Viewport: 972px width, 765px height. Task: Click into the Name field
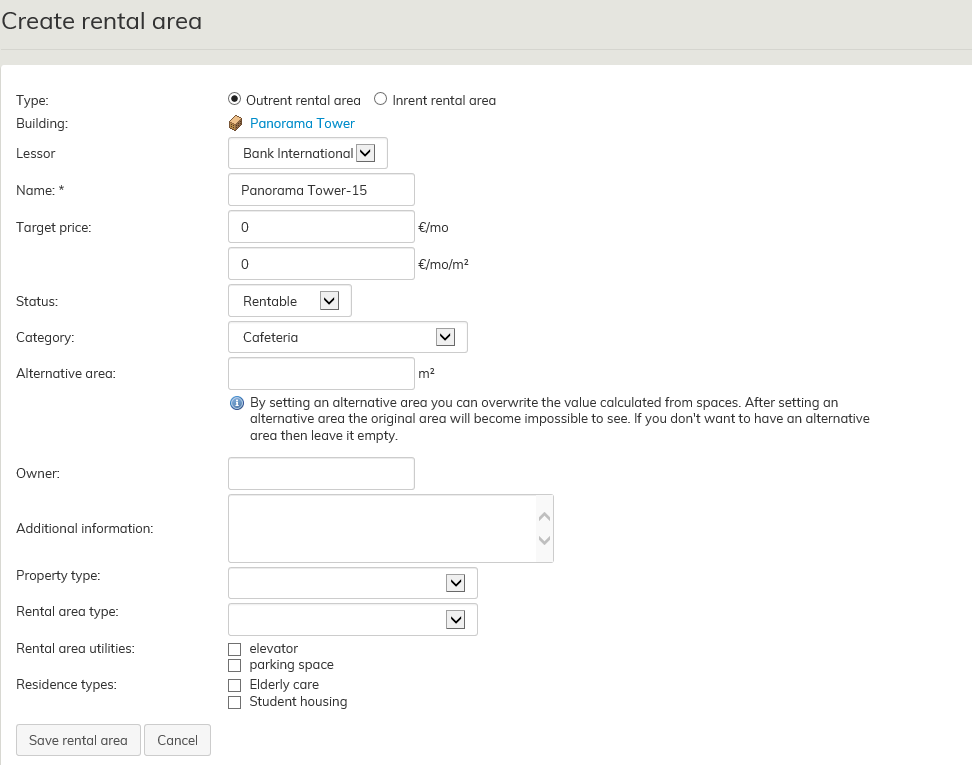(x=321, y=190)
